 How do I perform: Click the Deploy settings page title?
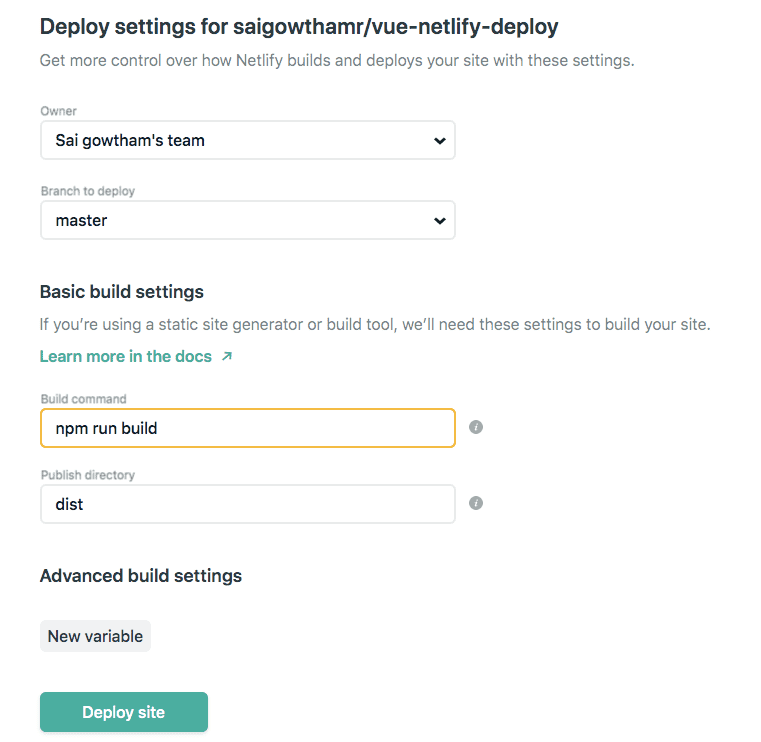[299, 27]
